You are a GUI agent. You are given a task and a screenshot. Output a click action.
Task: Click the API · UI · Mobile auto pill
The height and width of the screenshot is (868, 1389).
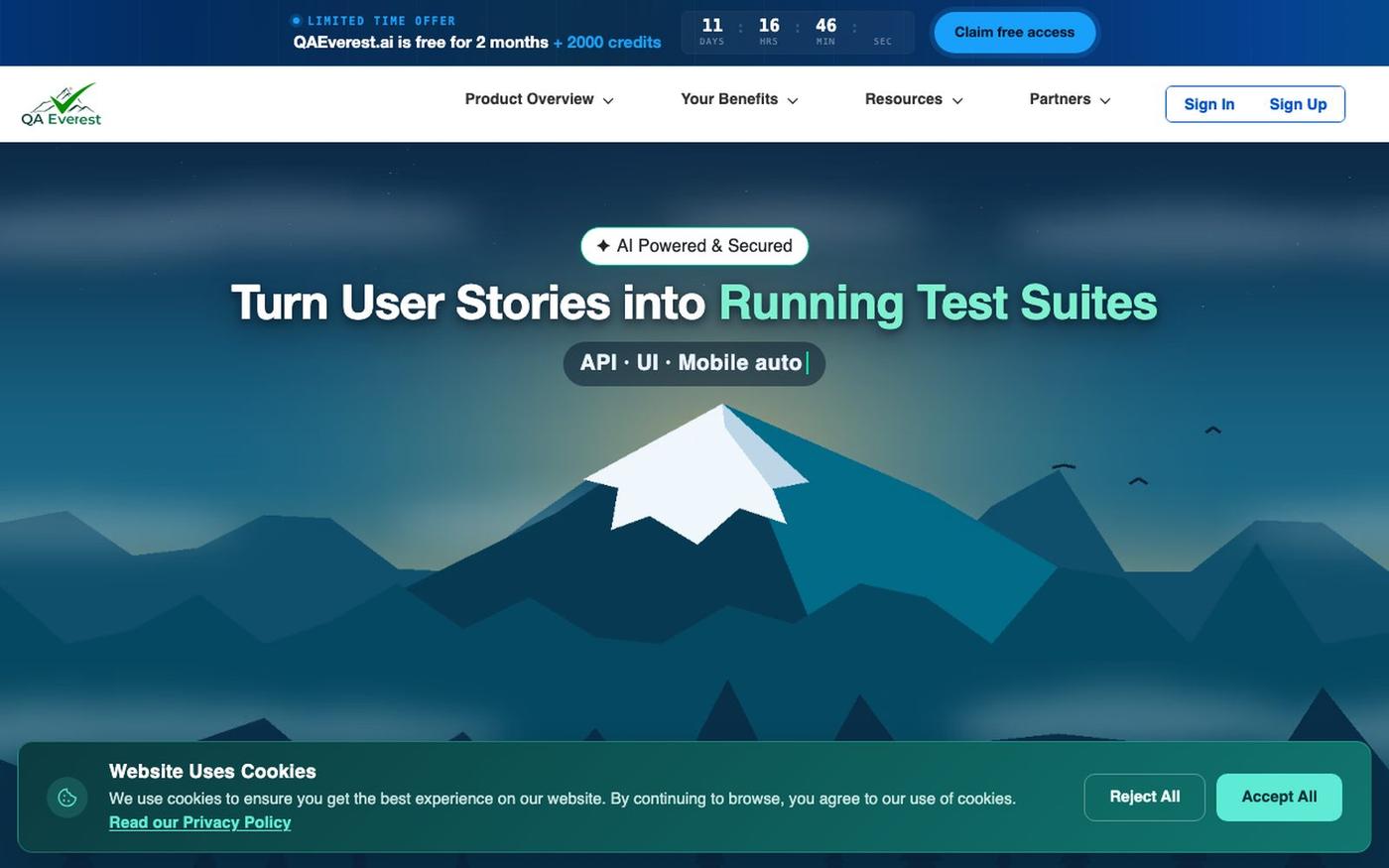pyautogui.click(x=694, y=363)
